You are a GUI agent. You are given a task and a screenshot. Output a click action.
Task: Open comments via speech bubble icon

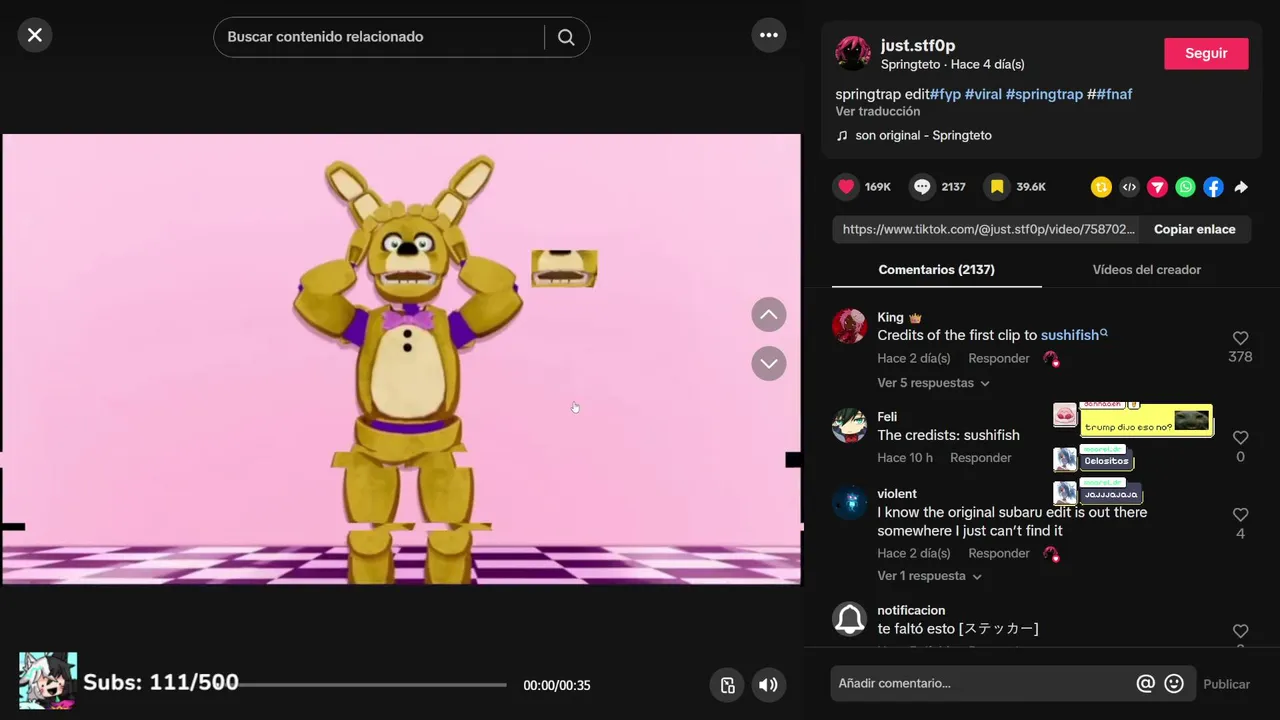[922, 187]
